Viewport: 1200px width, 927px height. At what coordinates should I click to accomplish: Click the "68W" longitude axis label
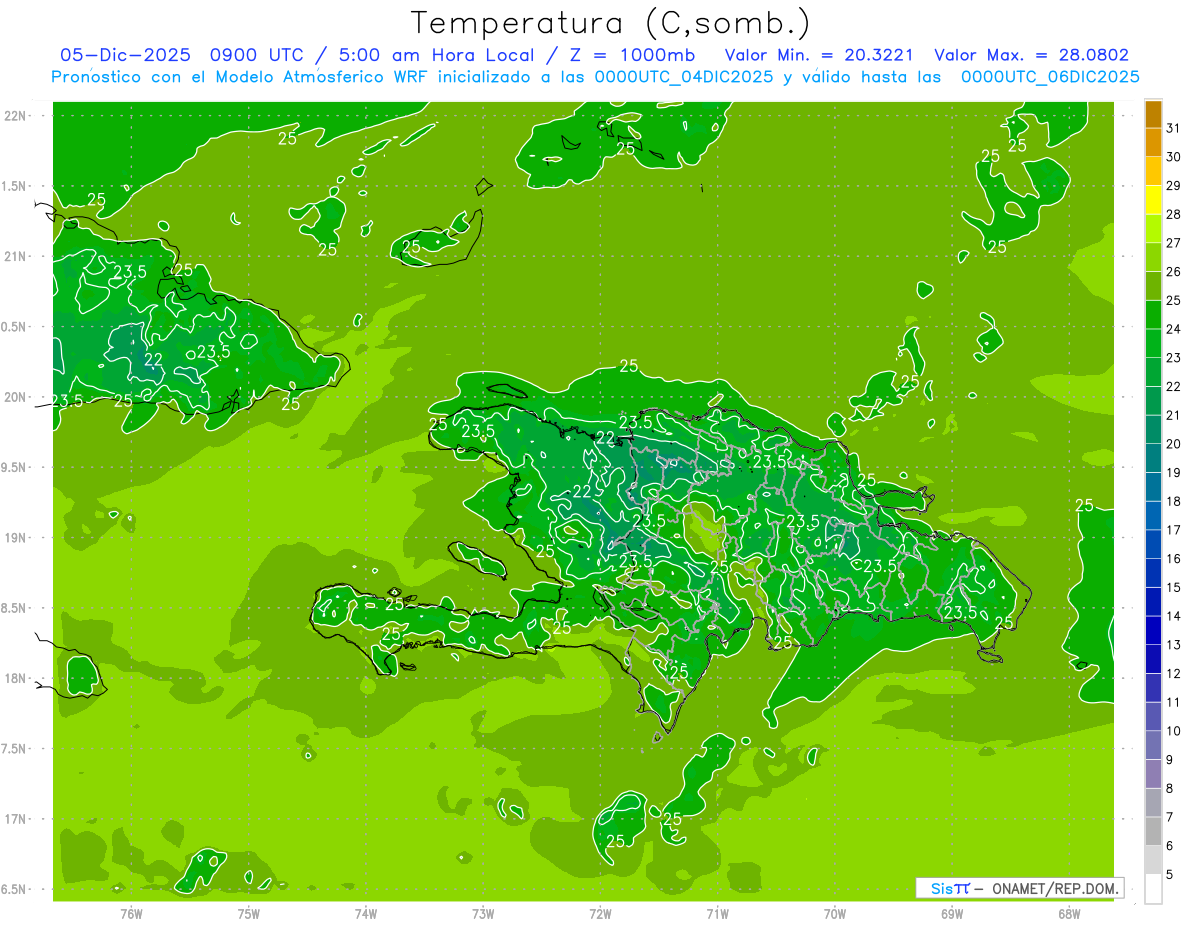(1069, 914)
